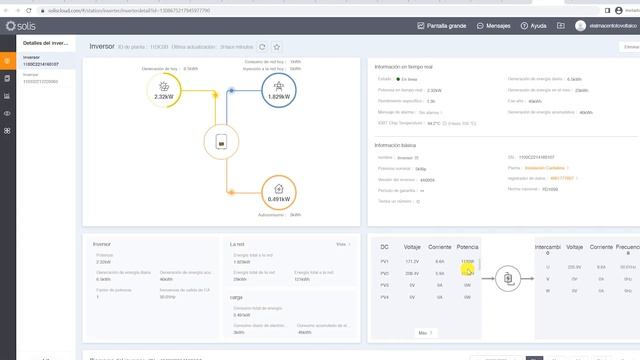Open the chart sidebar icon
This screenshot has height=360, width=640.
(x=7, y=96)
